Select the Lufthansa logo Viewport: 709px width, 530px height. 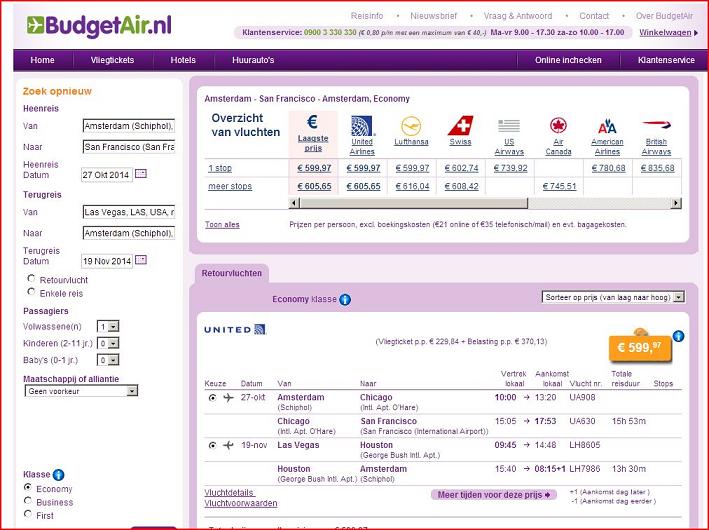click(x=411, y=126)
